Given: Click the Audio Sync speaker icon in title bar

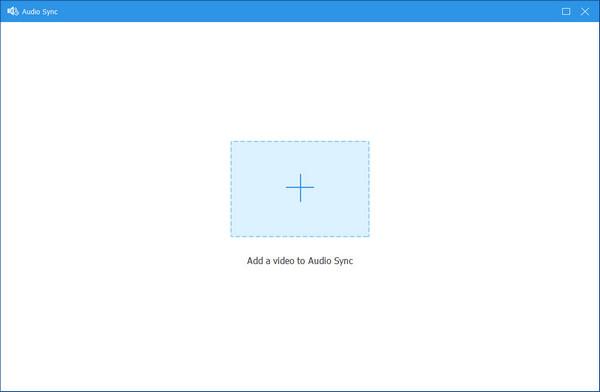Looking at the screenshot, I should point(13,11).
